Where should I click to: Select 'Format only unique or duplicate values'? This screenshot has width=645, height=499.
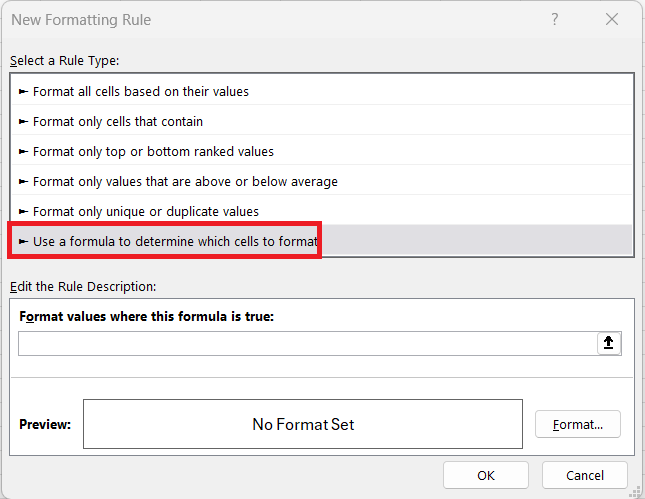point(322,211)
